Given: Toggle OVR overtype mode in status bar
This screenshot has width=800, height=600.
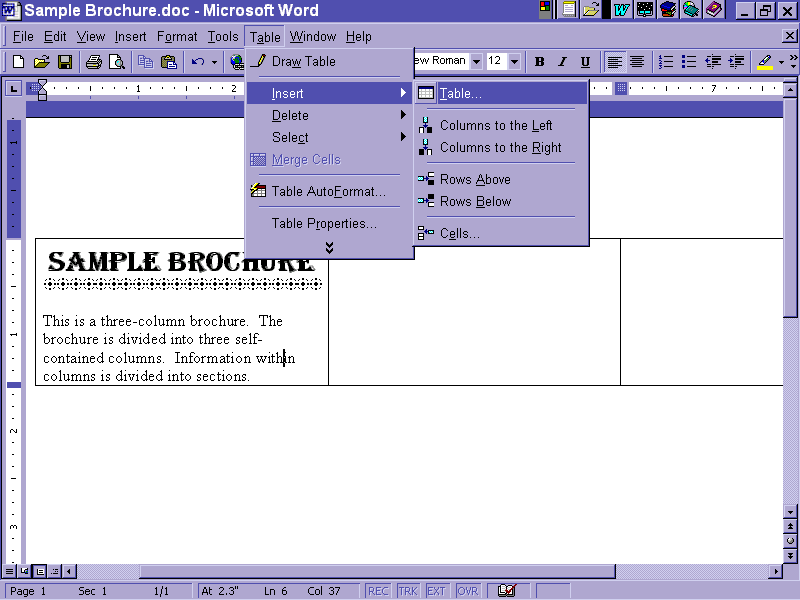Looking at the screenshot, I should click(x=468, y=591).
